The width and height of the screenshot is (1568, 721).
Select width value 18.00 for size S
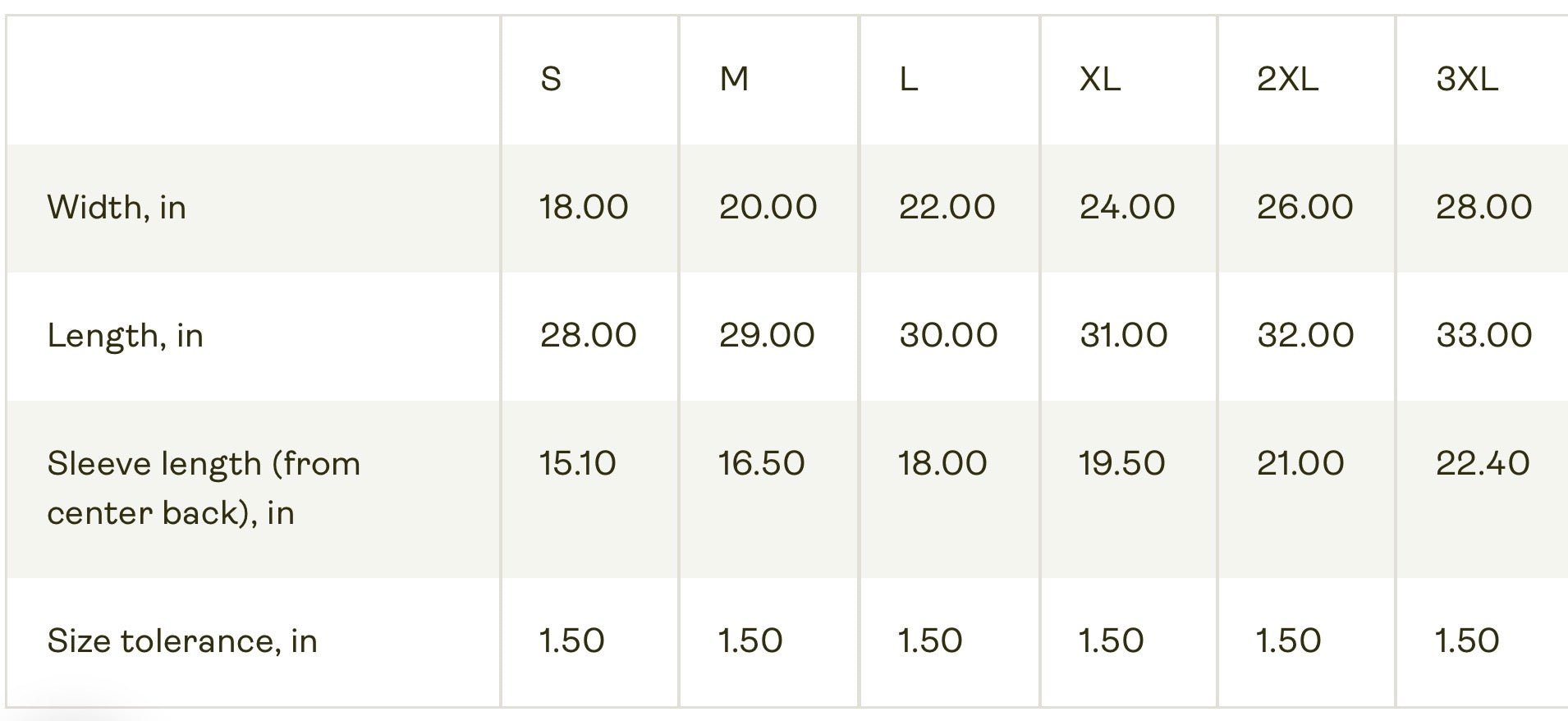pos(584,207)
